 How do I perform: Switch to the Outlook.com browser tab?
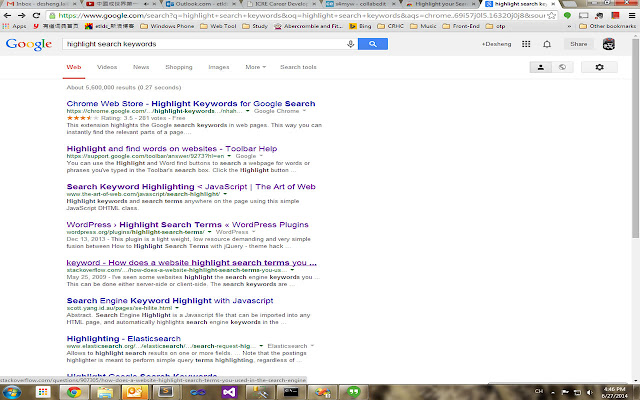point(199,4)
